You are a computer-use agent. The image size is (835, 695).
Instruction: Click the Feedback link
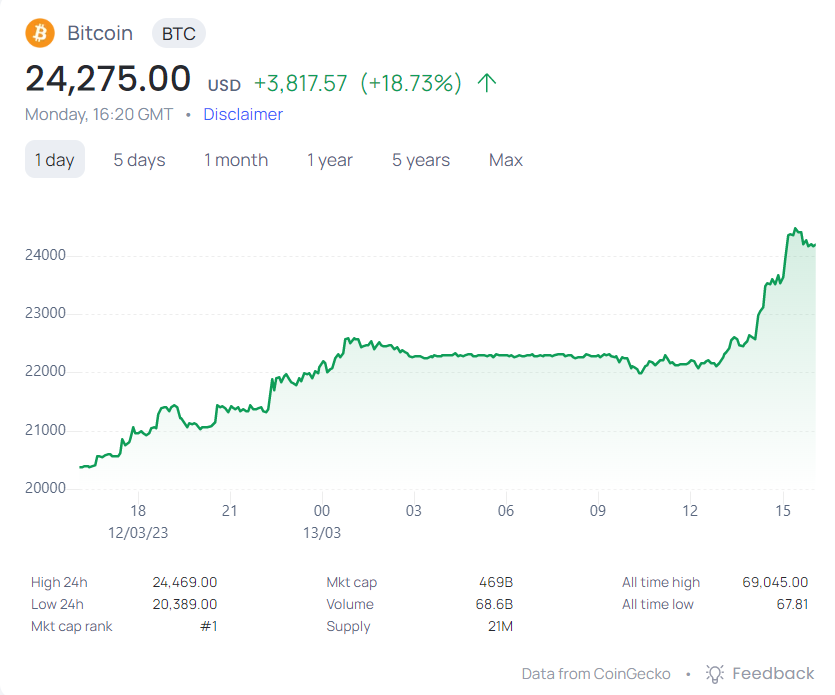(773, 674)
